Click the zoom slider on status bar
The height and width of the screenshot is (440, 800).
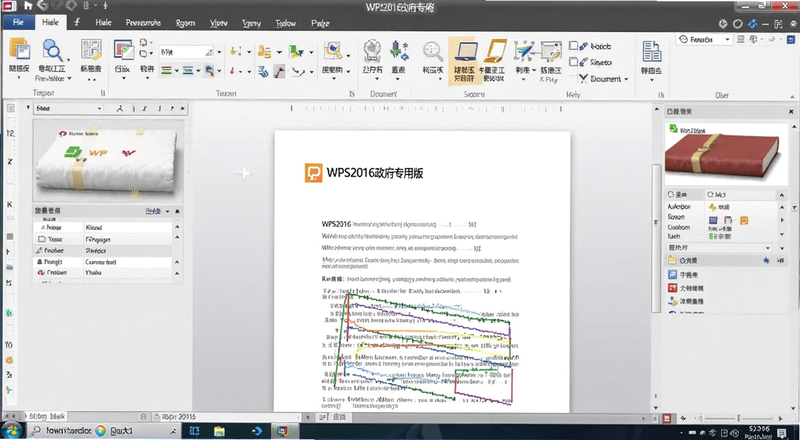coord(738,418)
